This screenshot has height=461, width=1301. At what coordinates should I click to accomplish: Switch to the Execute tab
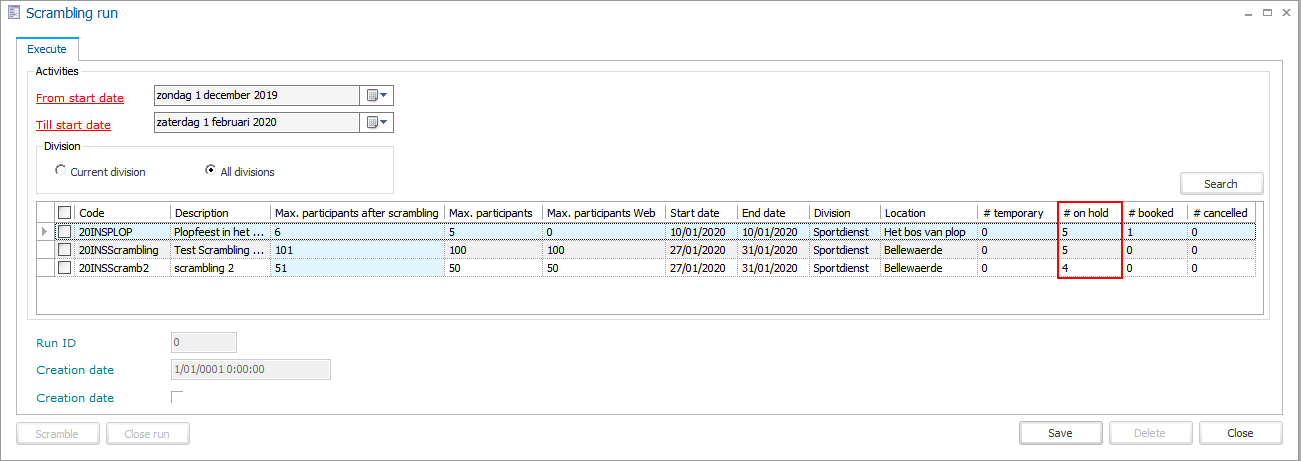tap(47, 49)
